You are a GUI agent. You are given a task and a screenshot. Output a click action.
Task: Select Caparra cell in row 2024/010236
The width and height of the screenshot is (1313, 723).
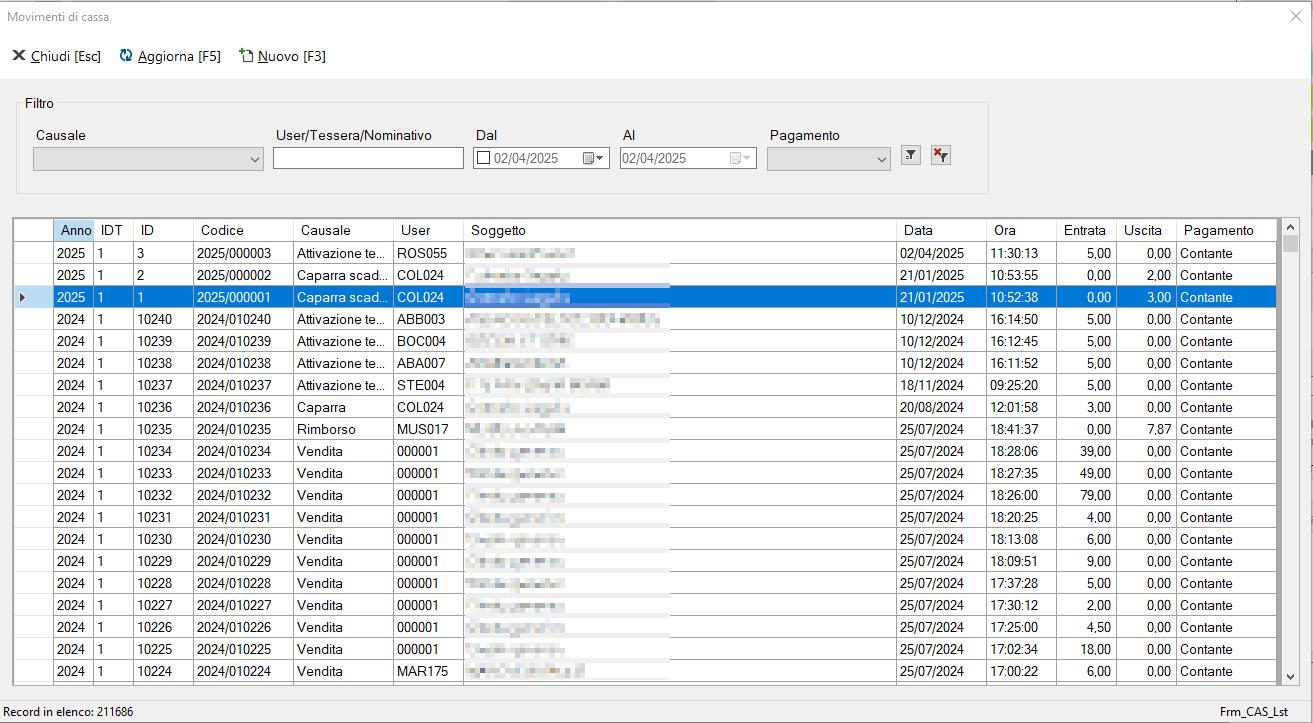point(343,407)
